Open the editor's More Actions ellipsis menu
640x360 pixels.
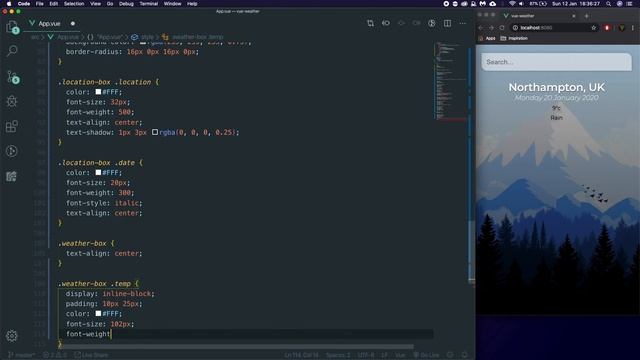(462, 23)
